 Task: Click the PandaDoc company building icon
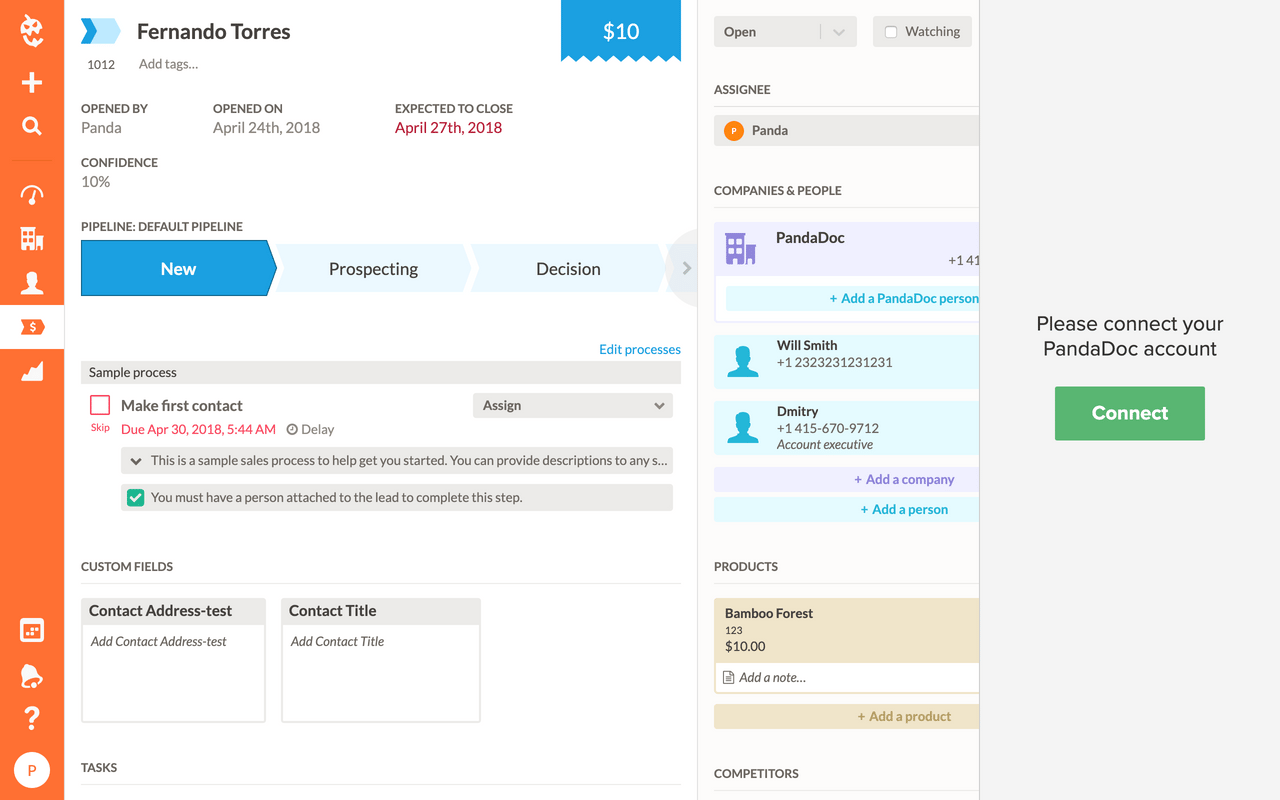740,249
